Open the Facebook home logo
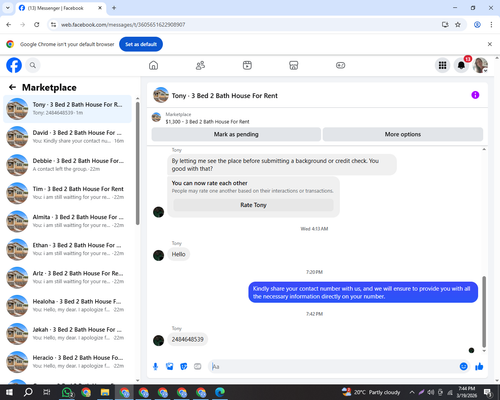500x400 pixels. click(14, 65)
